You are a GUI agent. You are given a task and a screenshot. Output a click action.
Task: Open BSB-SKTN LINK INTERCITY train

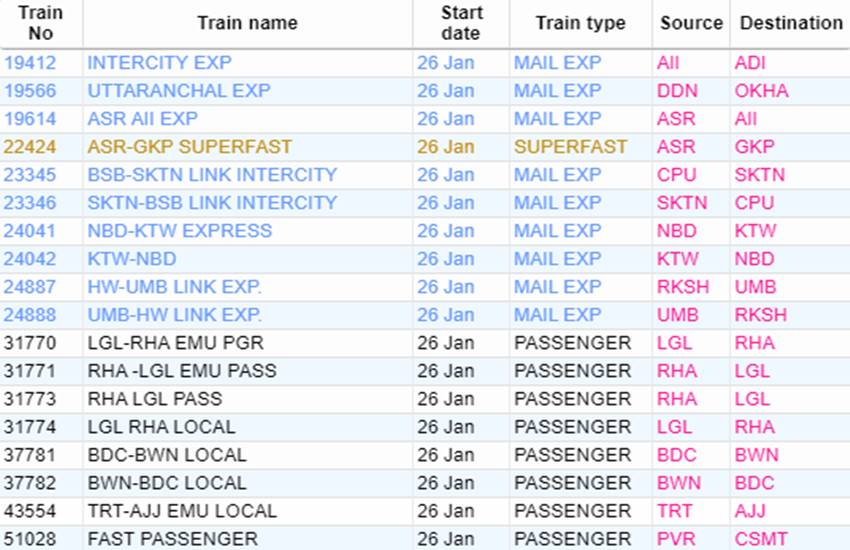pos(212,175)
